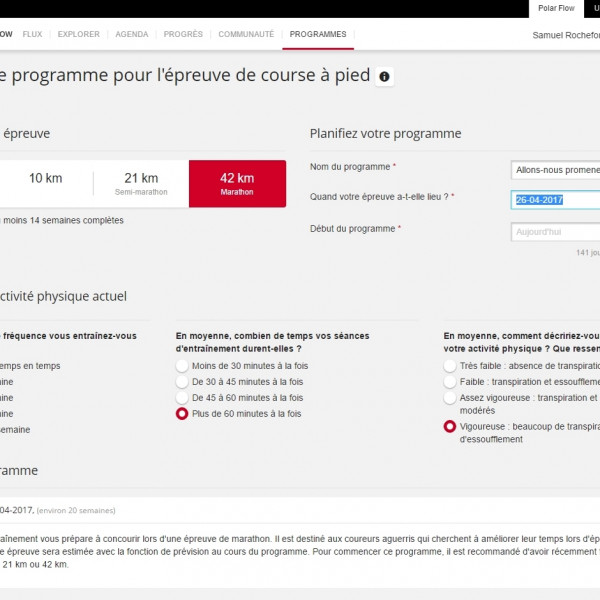Click the 'Nom du programme' text field

tap(555, 170)
